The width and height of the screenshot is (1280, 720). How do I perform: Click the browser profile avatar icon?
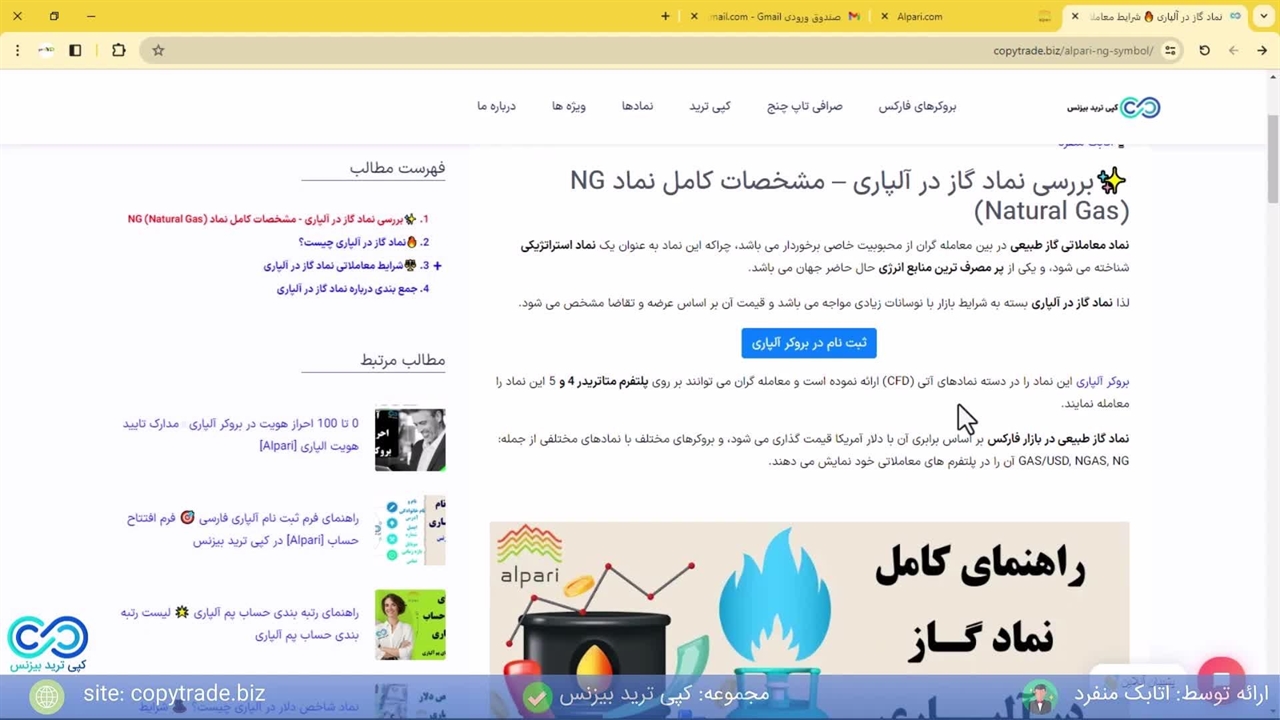[x=46, y=50]
